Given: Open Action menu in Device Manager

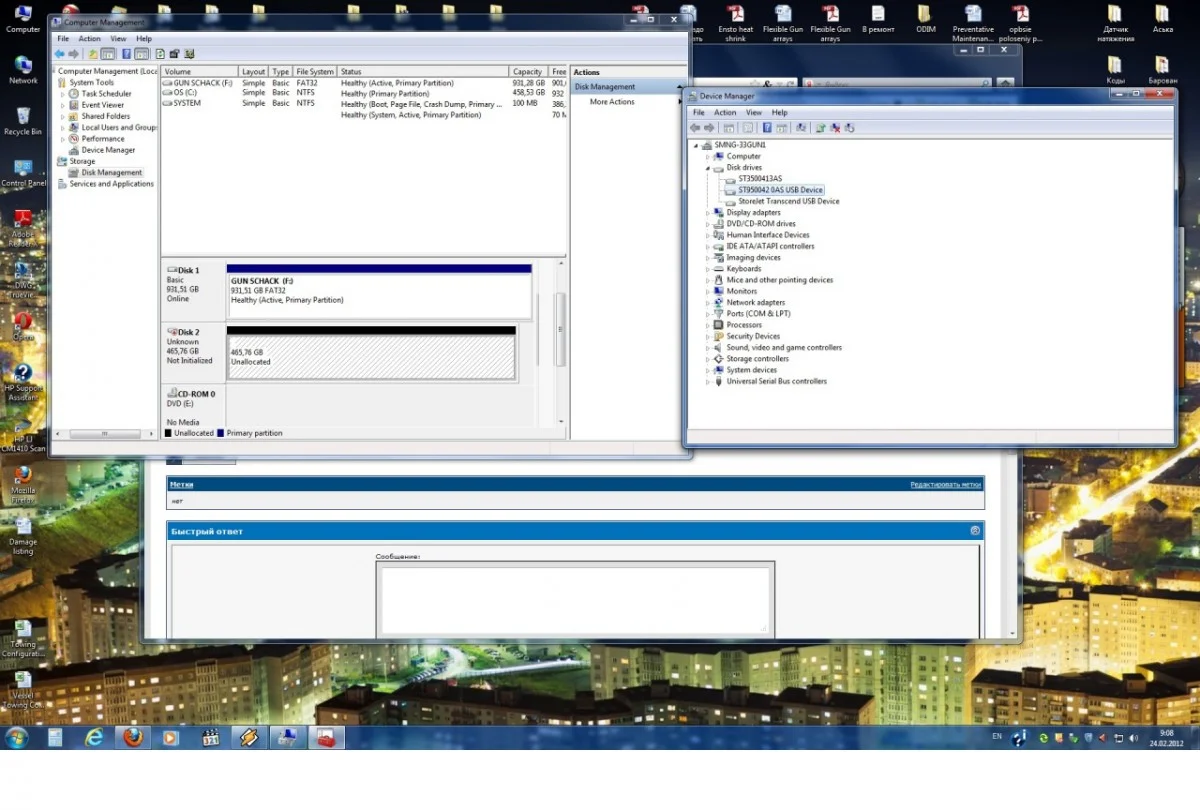Looking at the screenshot, I should [725, 113].
